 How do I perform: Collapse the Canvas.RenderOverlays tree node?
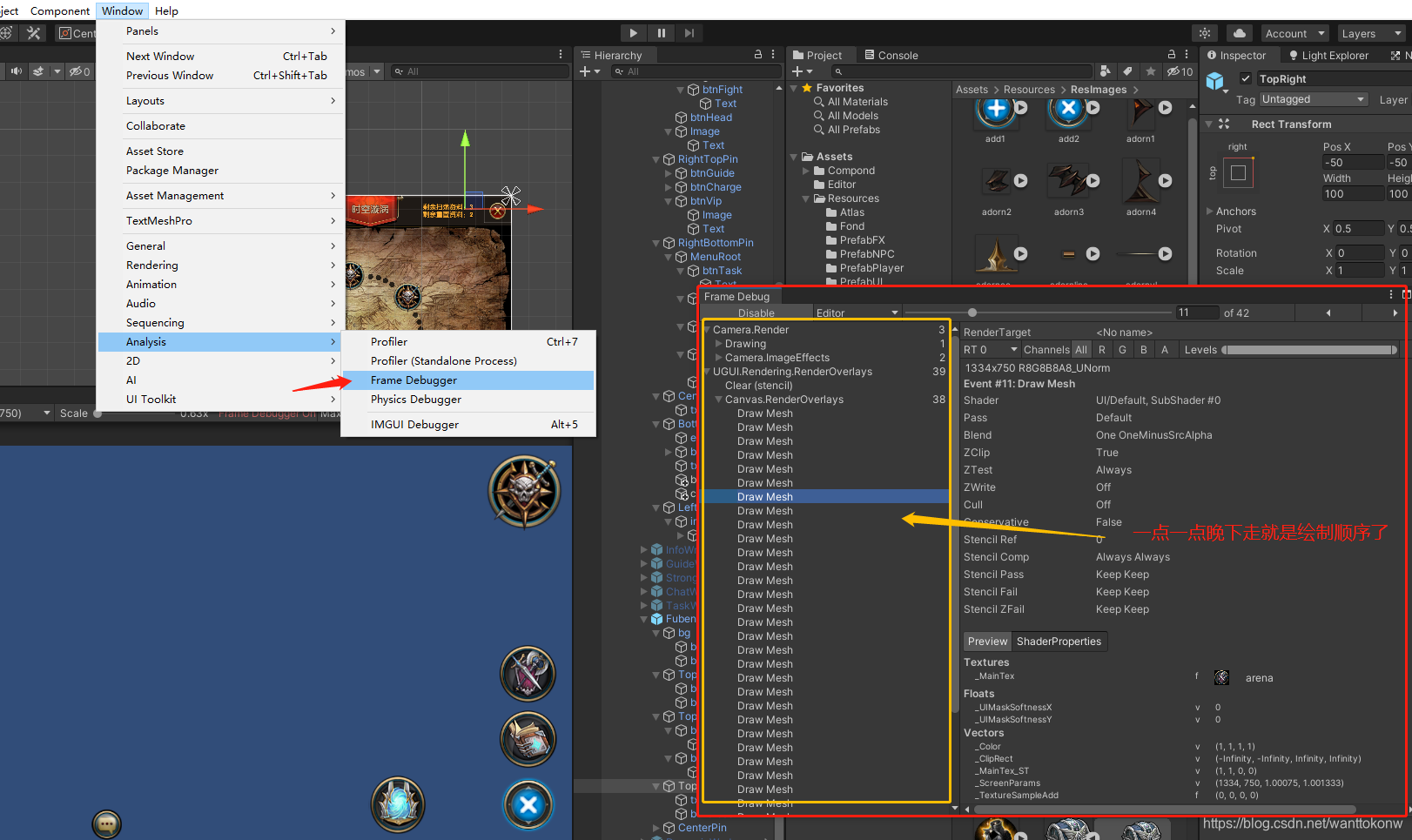click(x=718, y=400)
